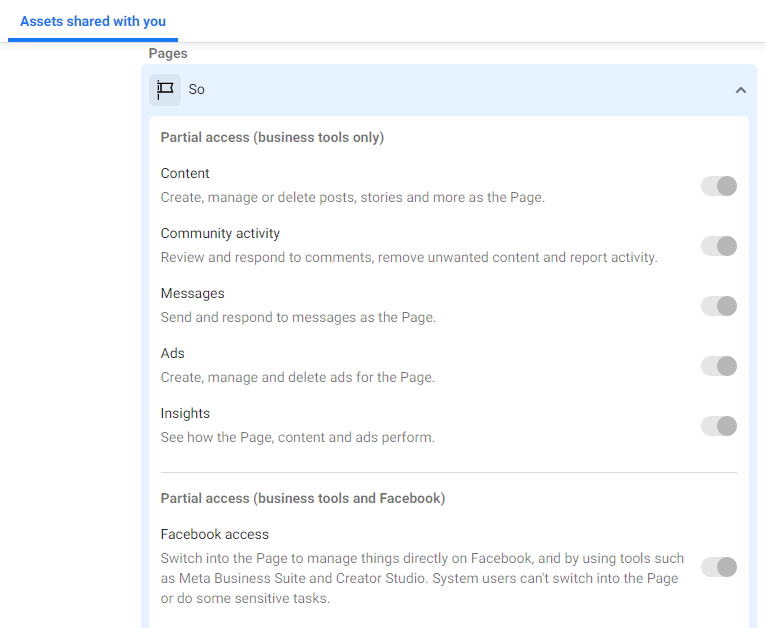The height and width of the screenshot is (628, 765).
Task: Toggle the Content permission switch
Action: point(719,186)
